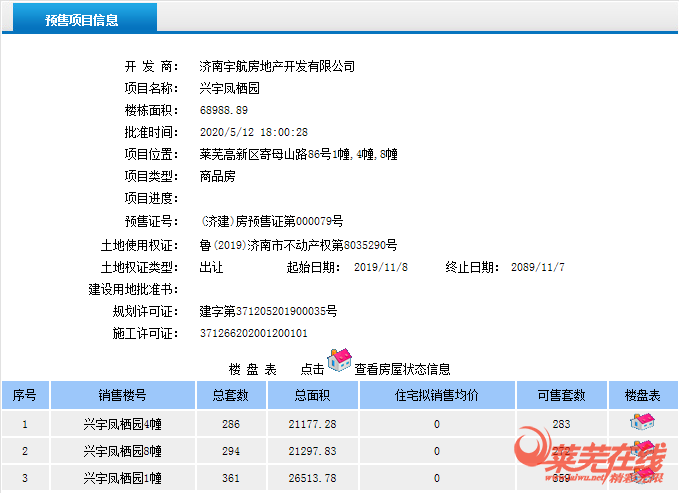Viewport: 679px width, 493px height.
Task: Click total area value 21177.28
Action: pos(313,424)
